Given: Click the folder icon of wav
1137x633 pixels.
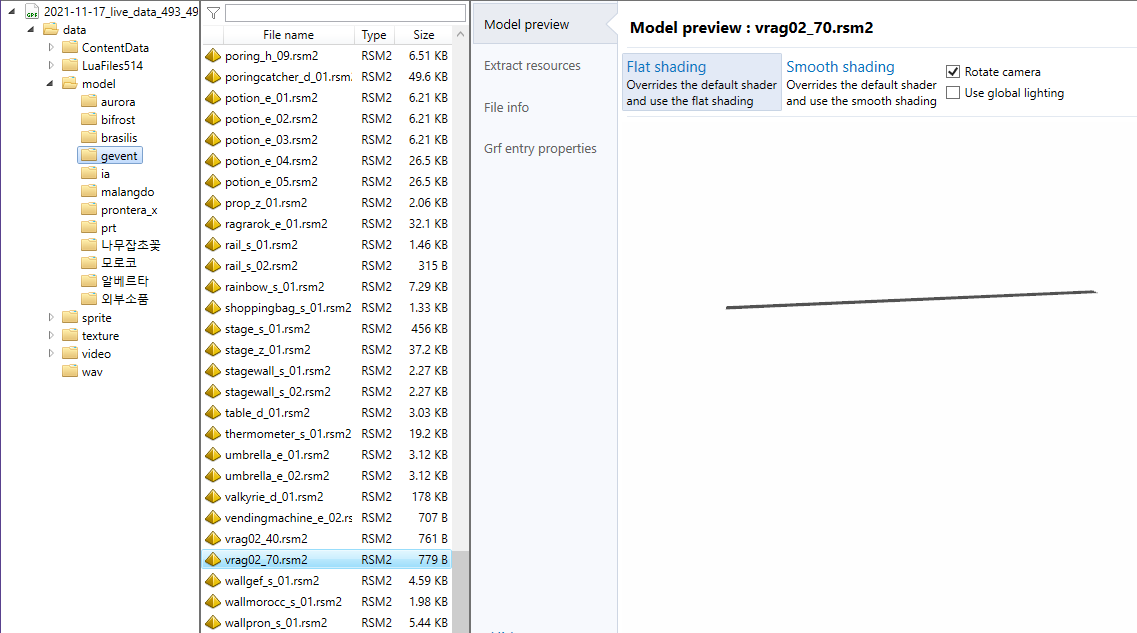Looking at the screenshot, I should [x=70, y=371].
